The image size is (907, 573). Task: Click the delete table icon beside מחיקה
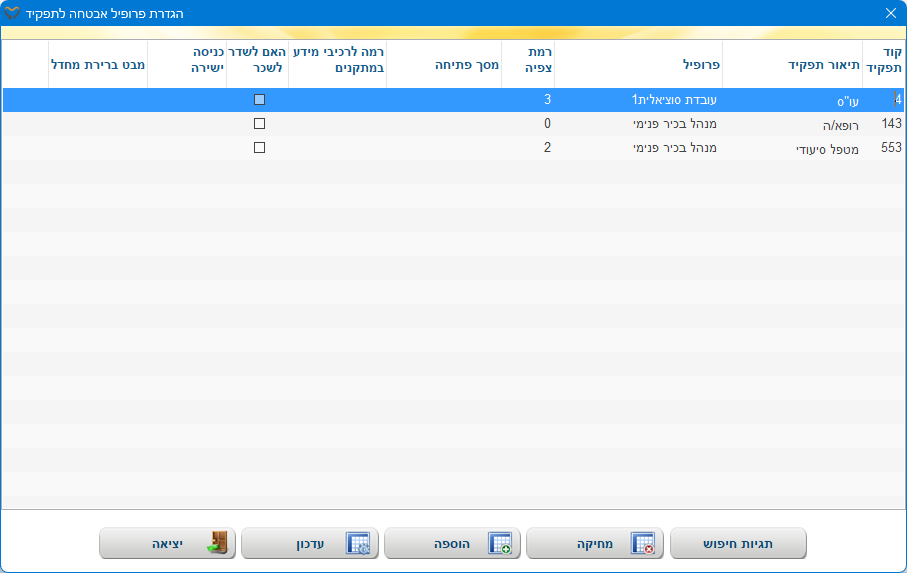click(643, 544)
